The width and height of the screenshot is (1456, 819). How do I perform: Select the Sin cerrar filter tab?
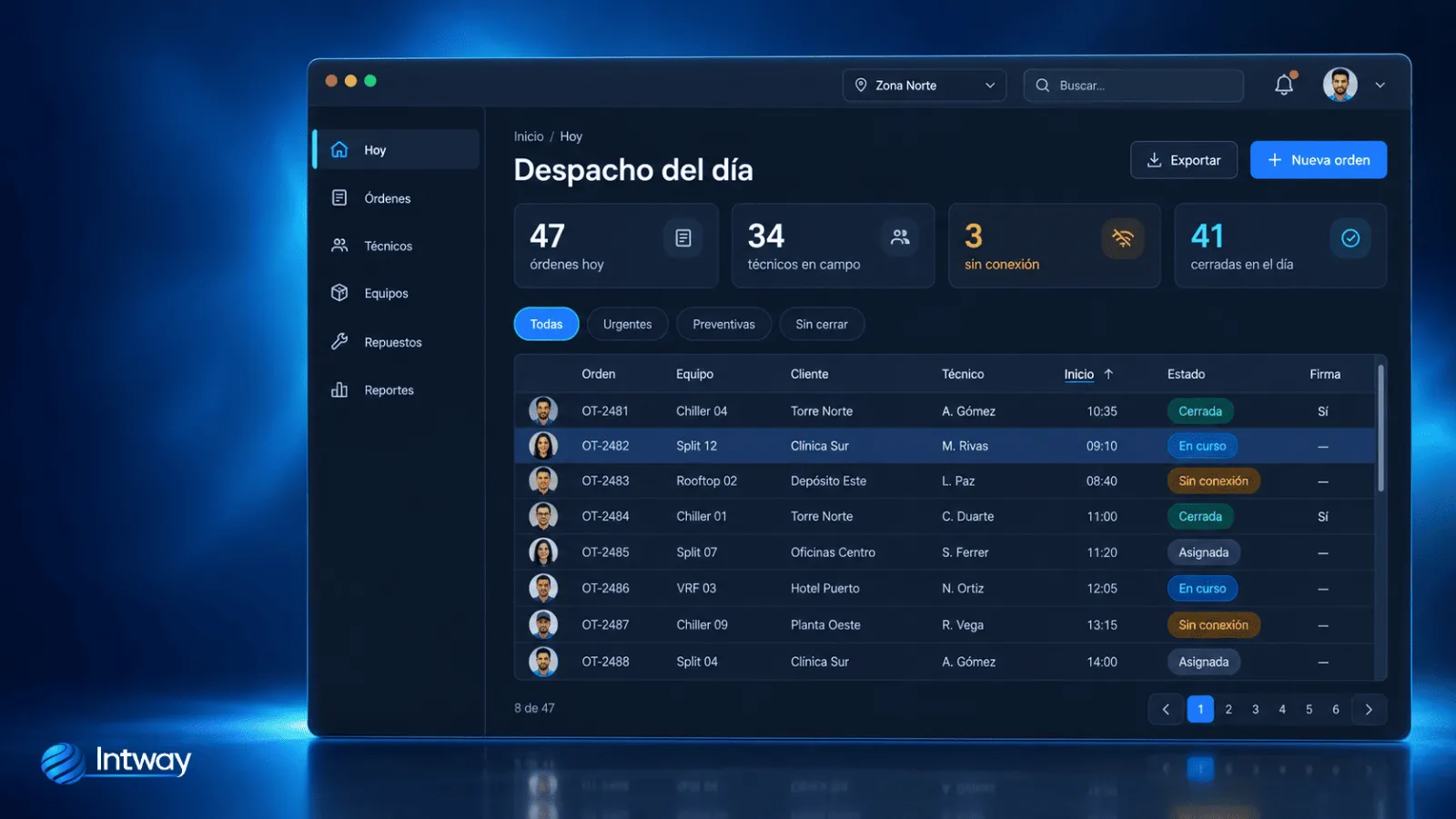821,324
